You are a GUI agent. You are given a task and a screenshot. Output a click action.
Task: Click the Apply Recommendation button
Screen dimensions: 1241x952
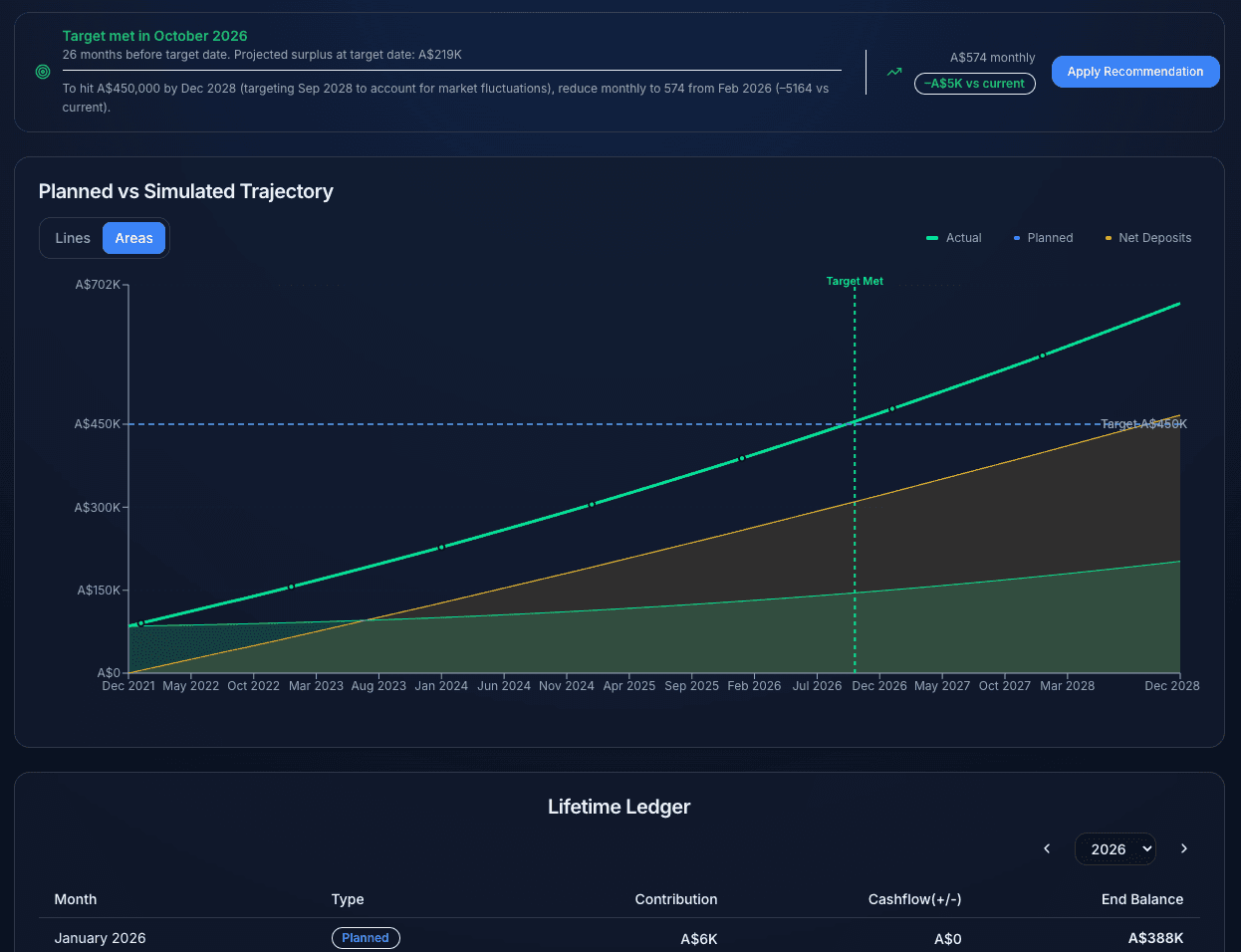[x=1135, y=72]
